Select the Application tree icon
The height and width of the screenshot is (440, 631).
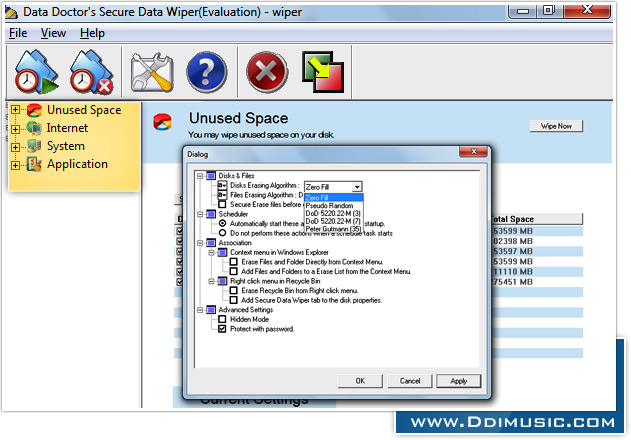35,164
